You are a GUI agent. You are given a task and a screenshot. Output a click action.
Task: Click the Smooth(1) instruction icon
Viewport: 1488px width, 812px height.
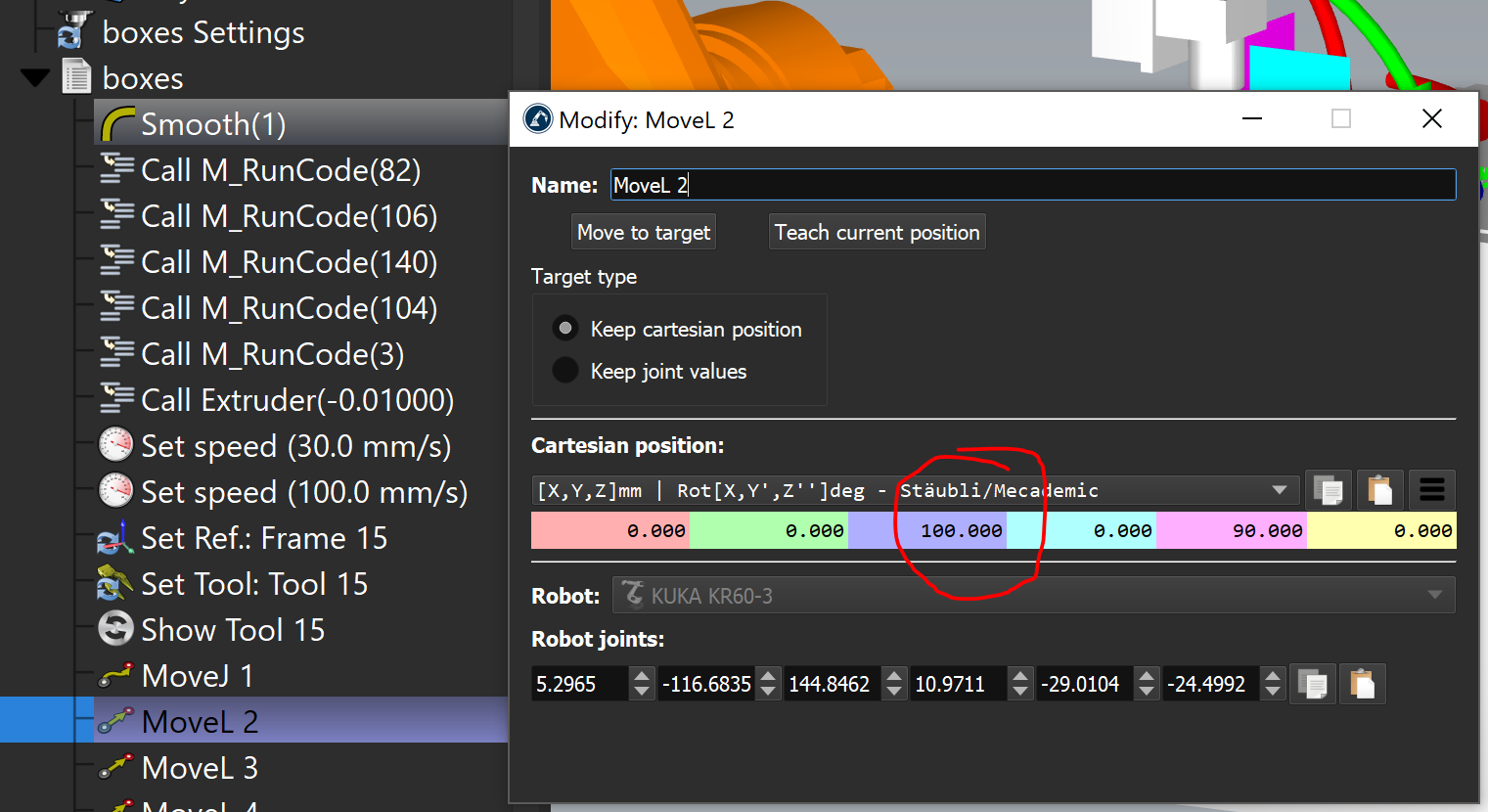[x=117, y=124]
